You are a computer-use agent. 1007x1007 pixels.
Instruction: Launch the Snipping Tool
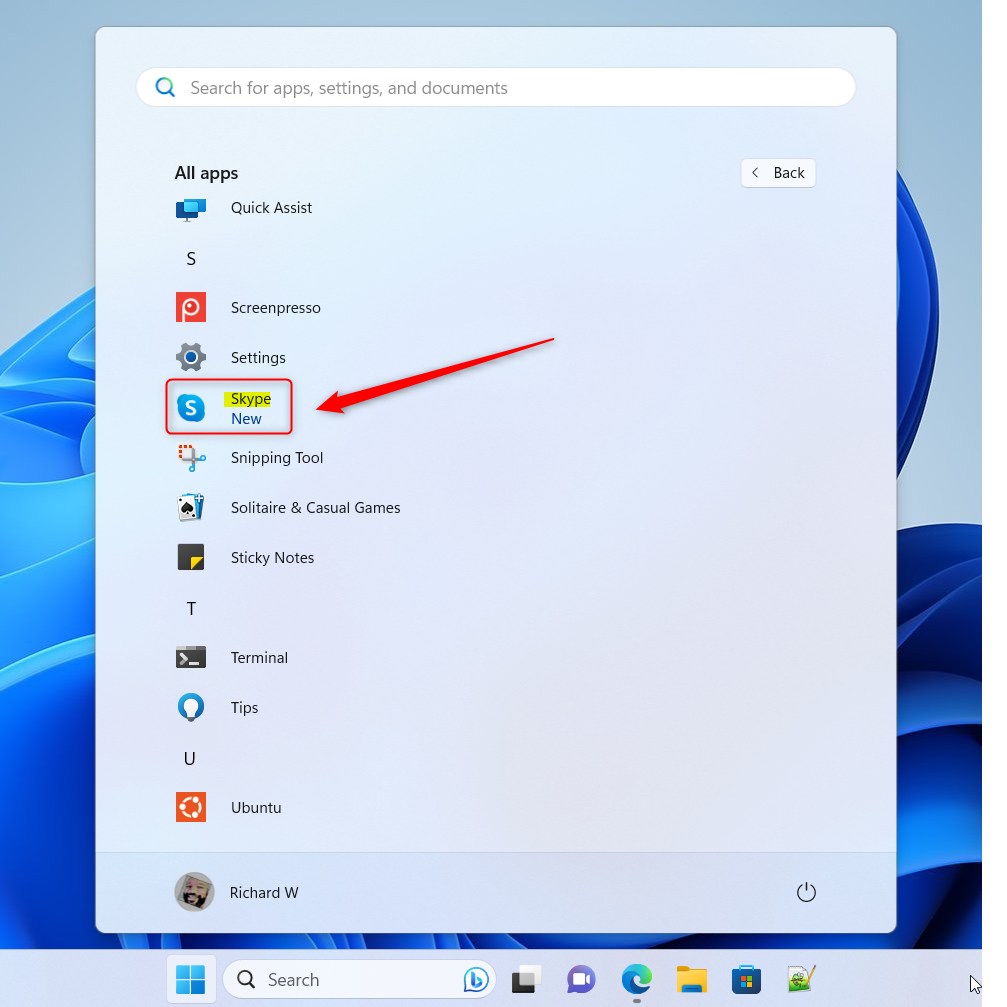277,457
